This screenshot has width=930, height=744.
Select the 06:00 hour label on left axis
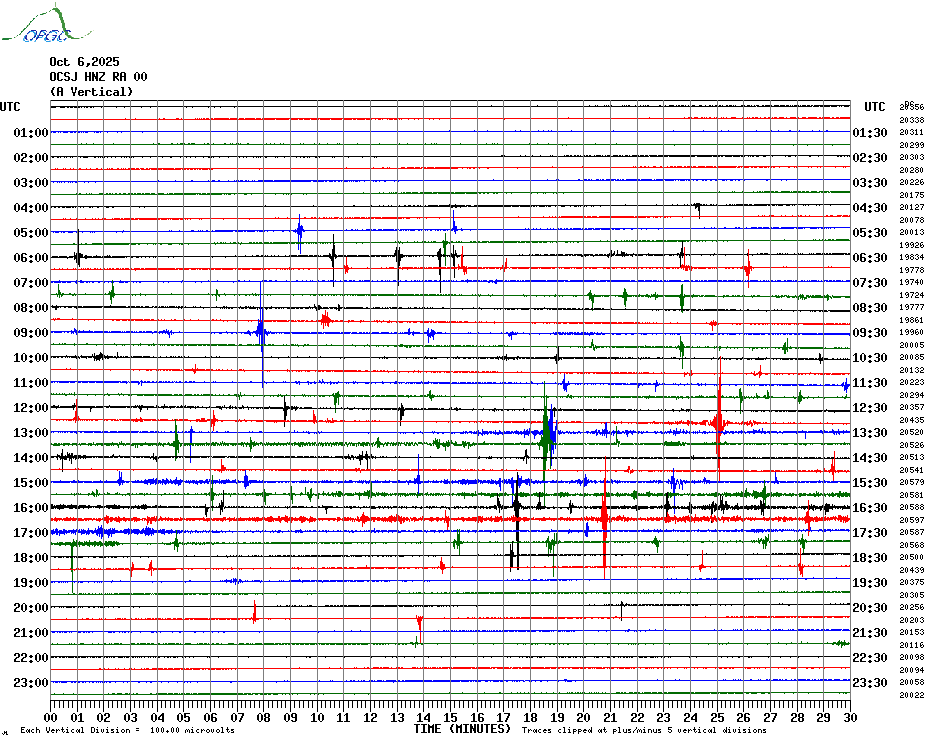pyautogui.click(x=31, y=258)
